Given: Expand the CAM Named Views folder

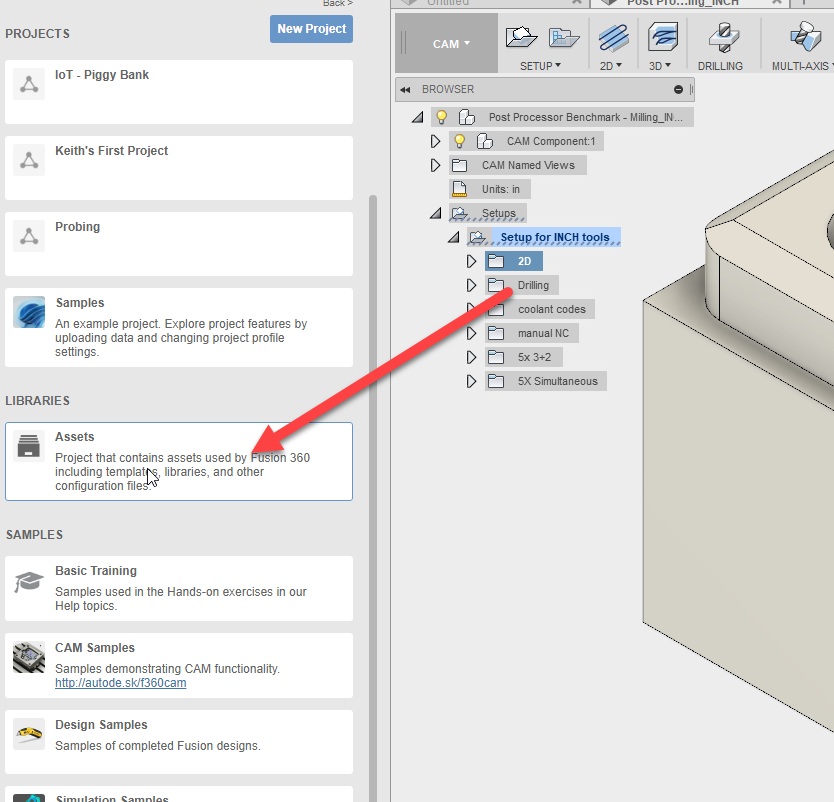Looking at the screenshot, I should tap(435, 165).
